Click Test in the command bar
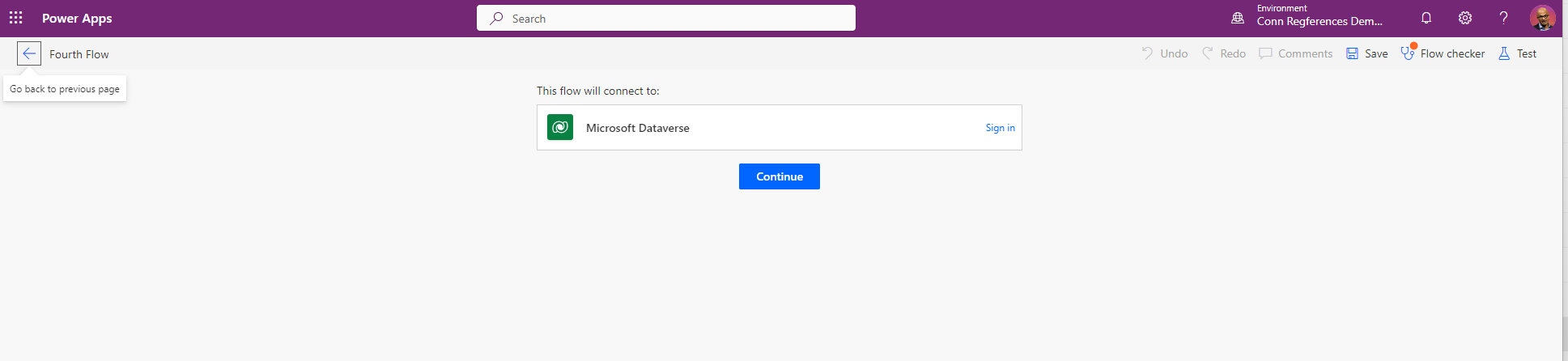The image size is (1568, 361). (x=1518, y=53)
